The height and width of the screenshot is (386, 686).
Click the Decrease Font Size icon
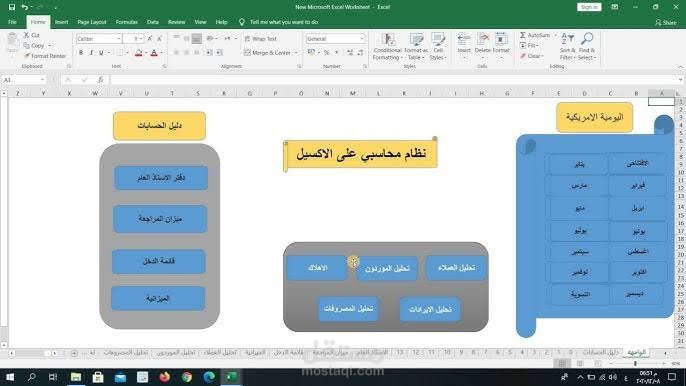159,39
